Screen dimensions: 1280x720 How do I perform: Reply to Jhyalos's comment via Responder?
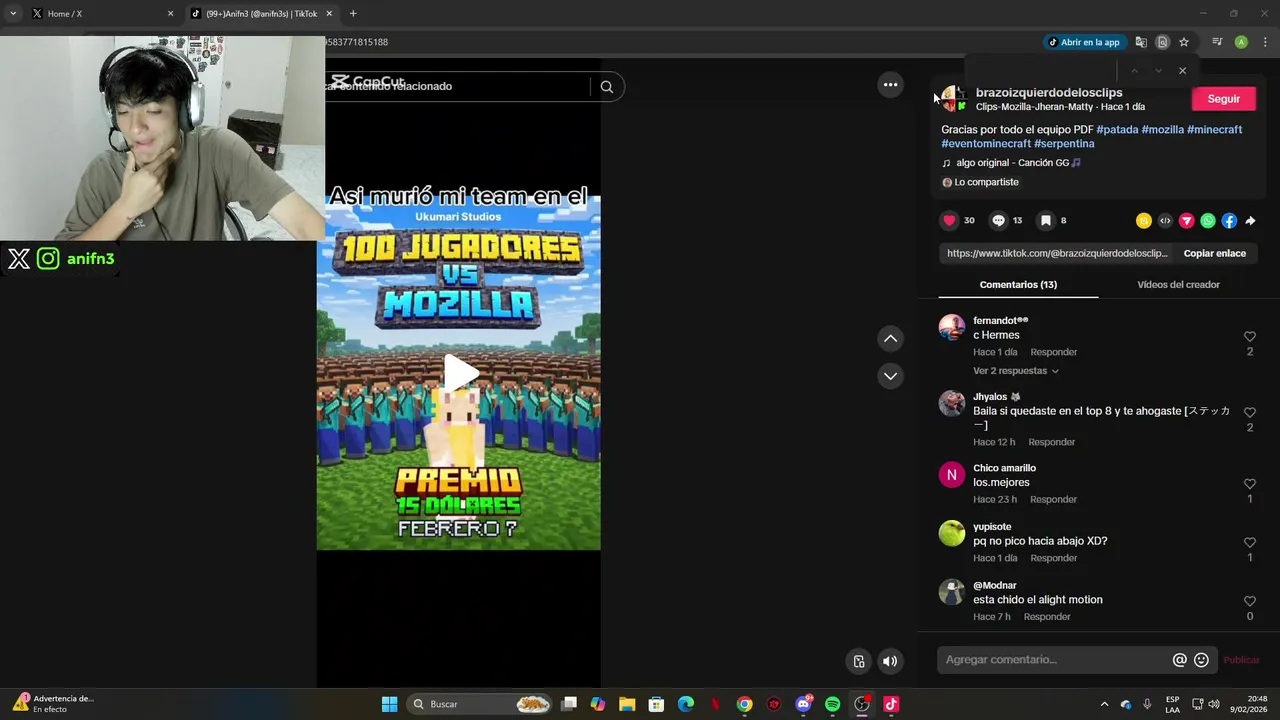click(1051, 442)
